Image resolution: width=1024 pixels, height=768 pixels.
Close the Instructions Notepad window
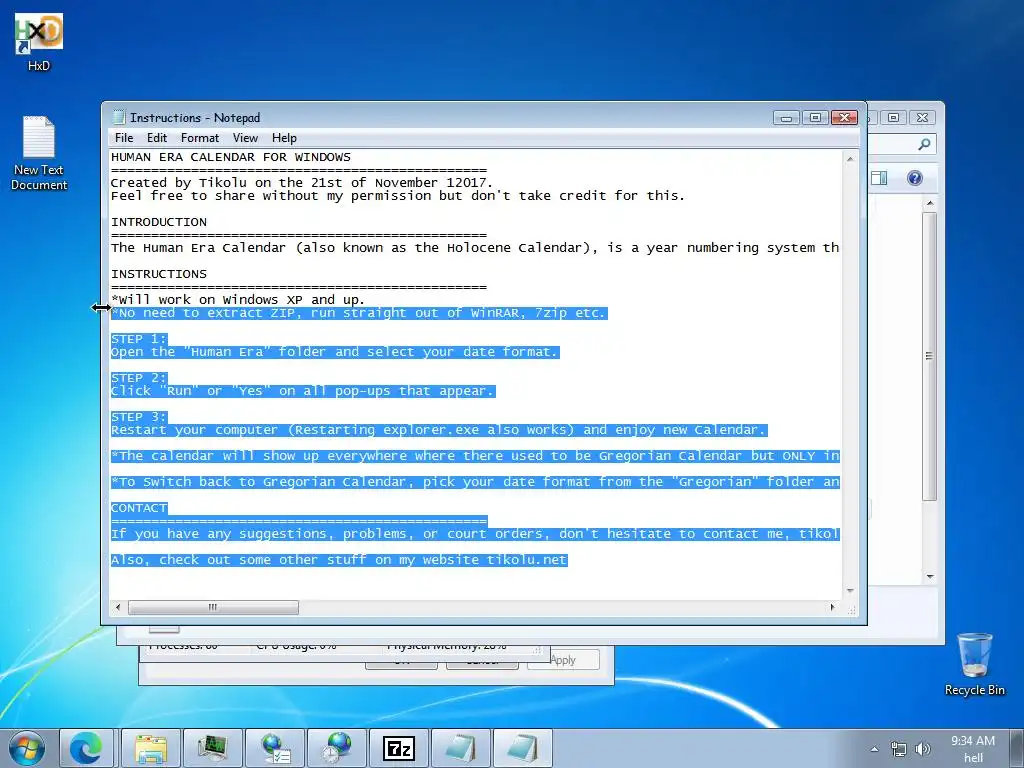pos(844,118)
